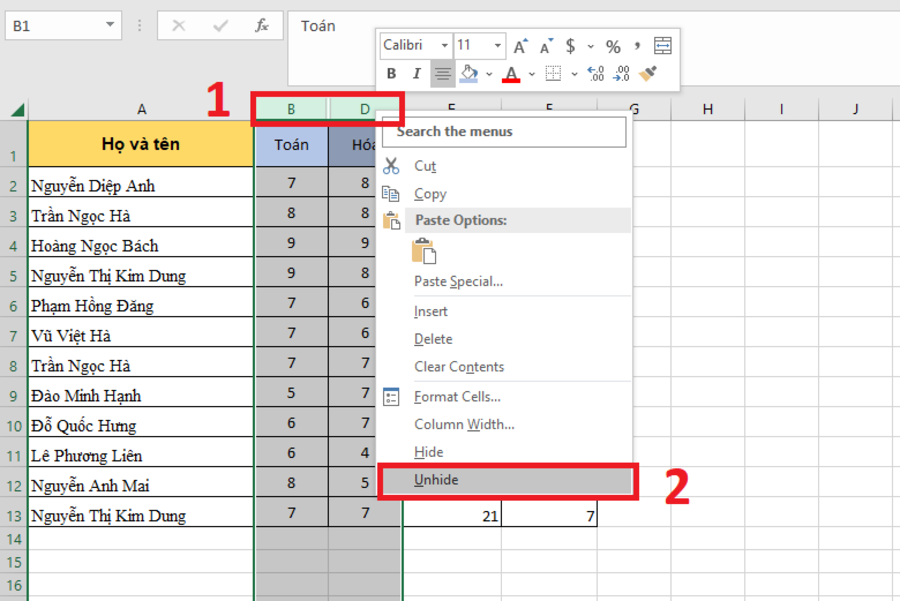Apply percent style format
Image resolution: width=900 pixels, height=601 pixels.
click(x=613, y=46)
